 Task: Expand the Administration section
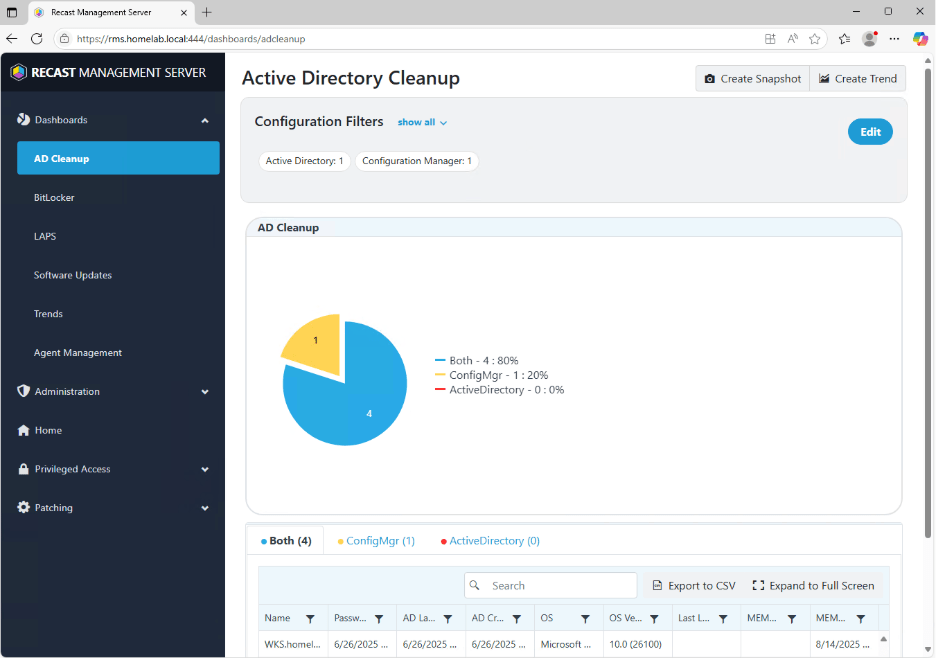[x=205, y=391]
